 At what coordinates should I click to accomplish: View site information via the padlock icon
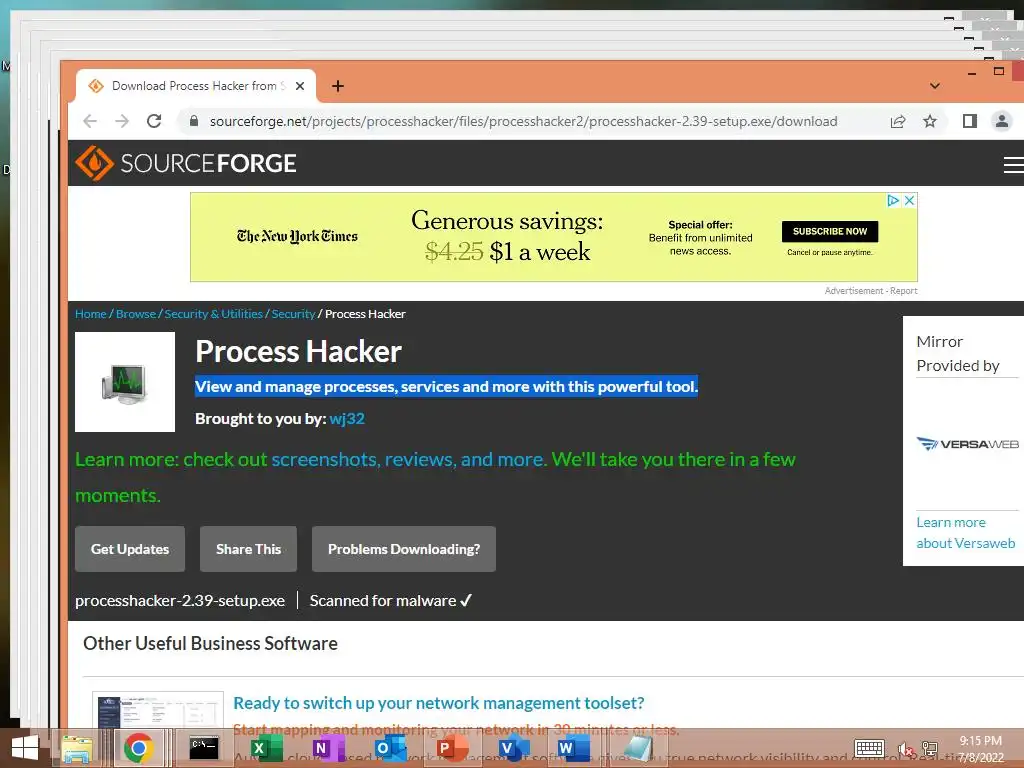point(193,121)
